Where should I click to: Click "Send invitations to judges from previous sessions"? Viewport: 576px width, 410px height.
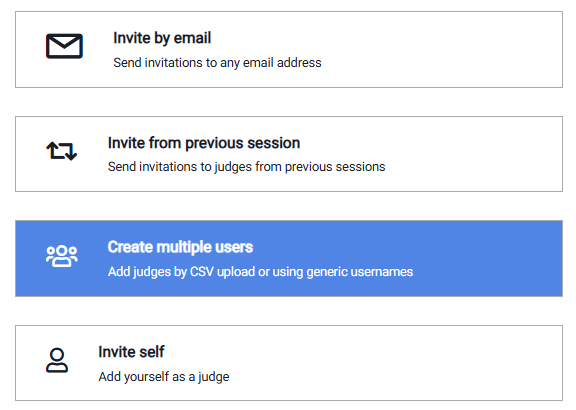246,167
